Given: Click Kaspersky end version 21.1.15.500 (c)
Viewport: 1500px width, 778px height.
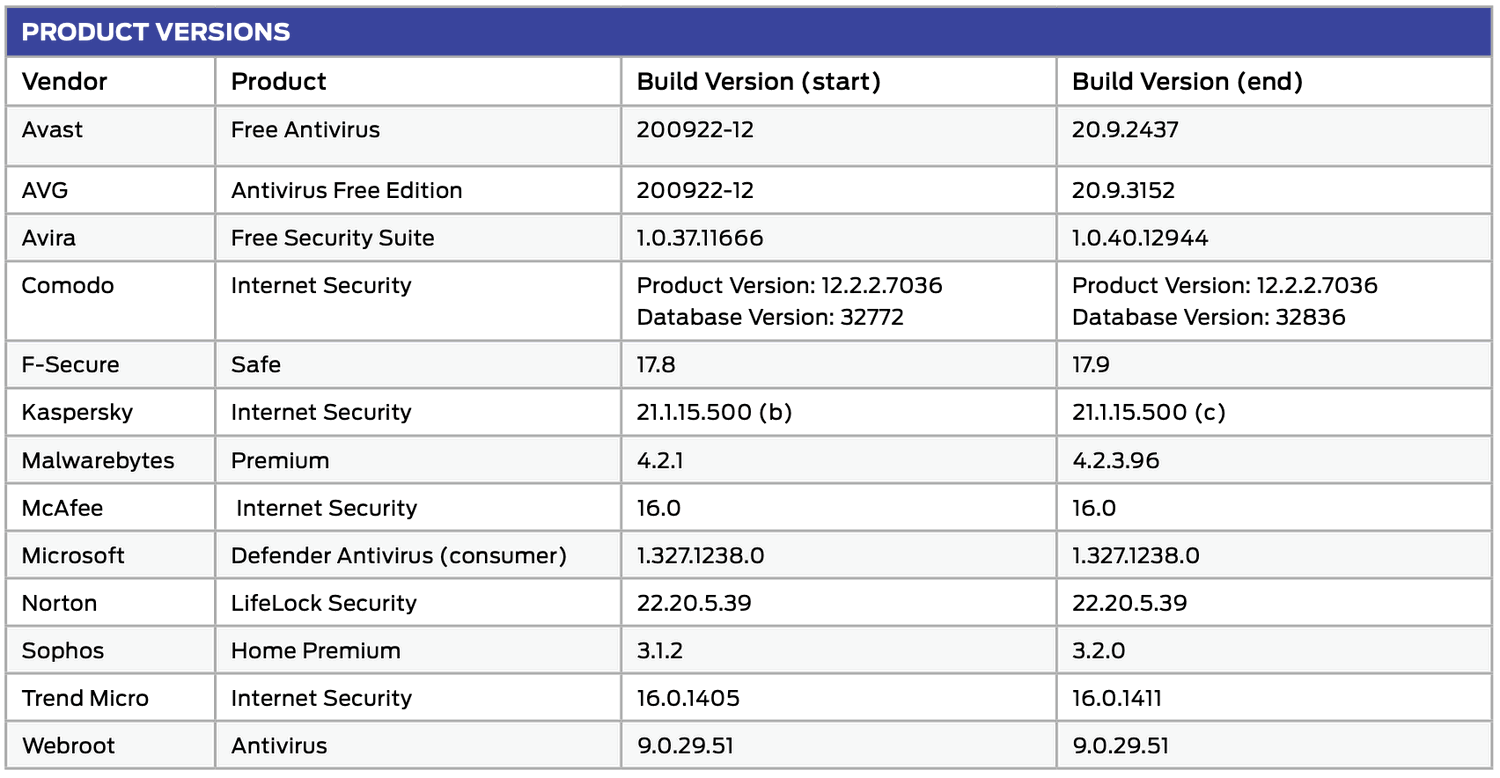Looking at the screenshot, I should point(1149,413).
